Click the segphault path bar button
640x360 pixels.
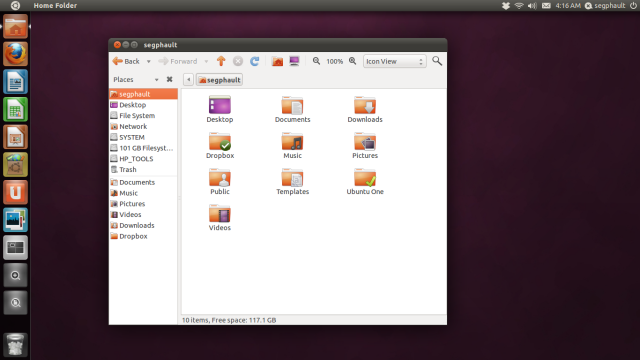220,80
